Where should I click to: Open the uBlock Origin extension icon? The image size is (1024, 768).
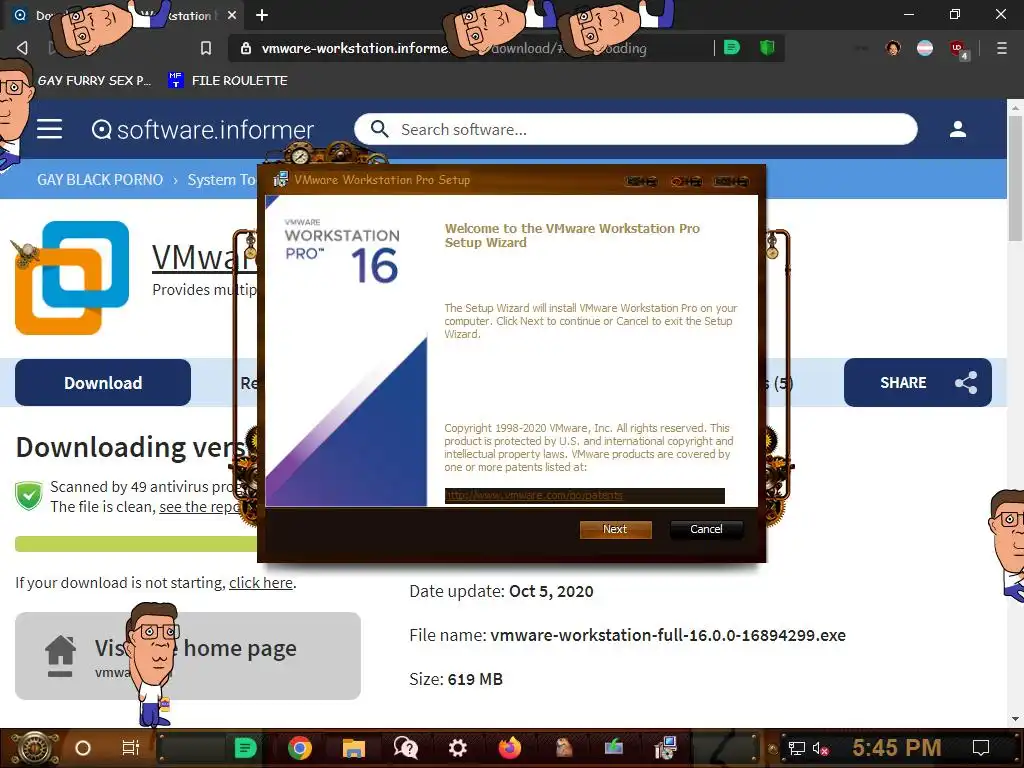(x=959, y=49)
